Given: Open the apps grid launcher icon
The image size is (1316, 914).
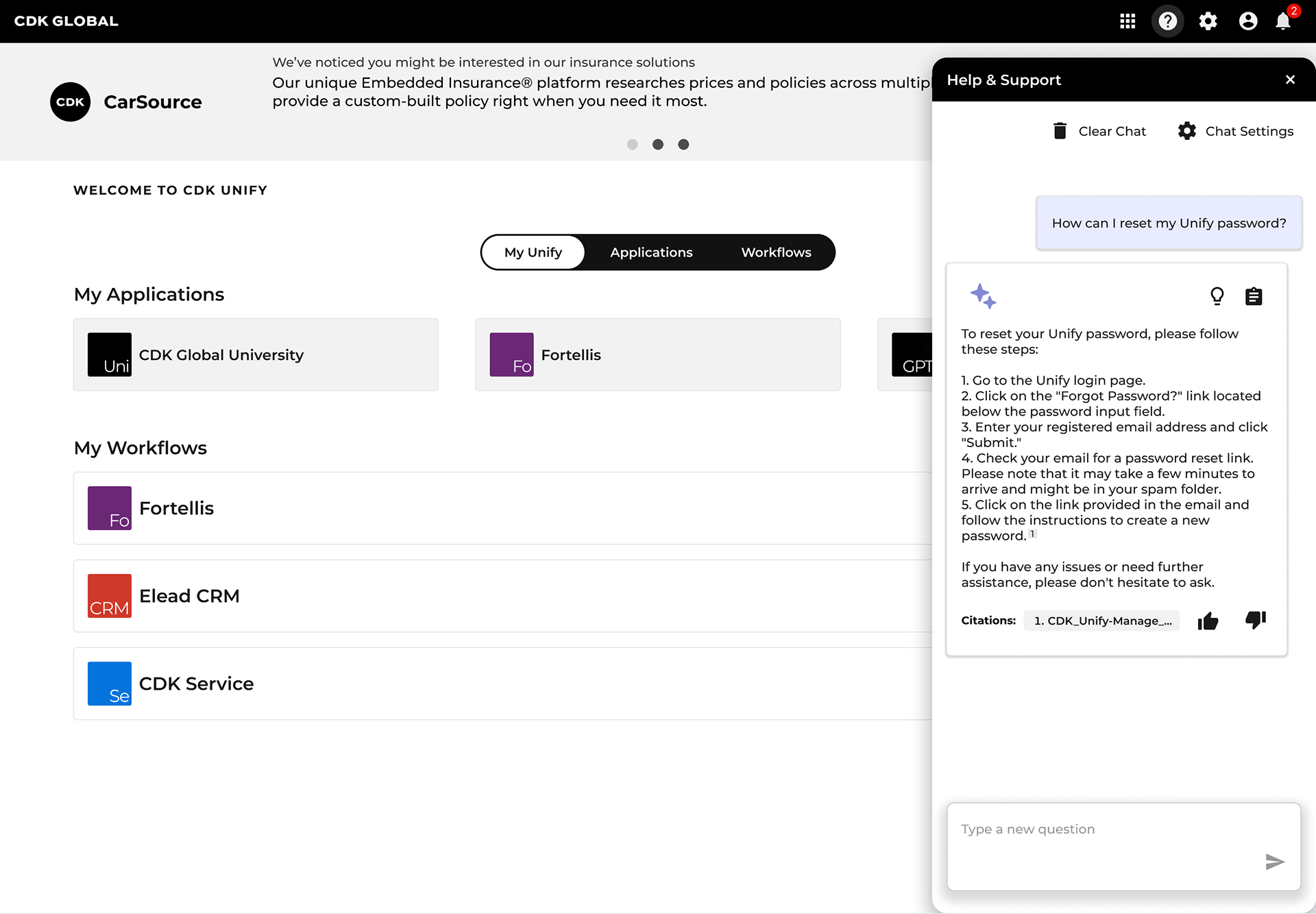Looking at the screenshot, I should click(1128, 21).
